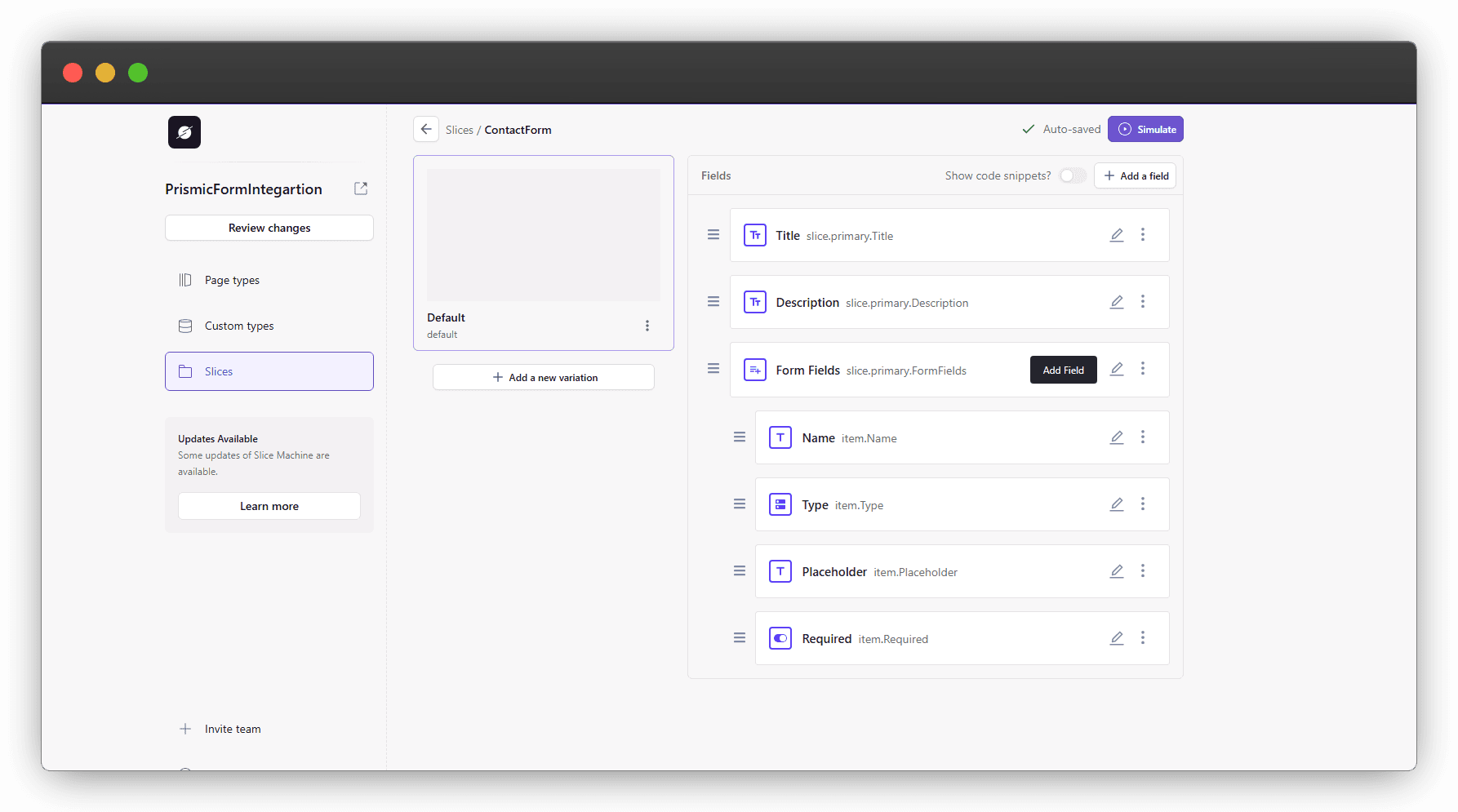This screenshot has height=812, width=1458.
Task: Grab the drag handle for Description field
Action: 713,302
